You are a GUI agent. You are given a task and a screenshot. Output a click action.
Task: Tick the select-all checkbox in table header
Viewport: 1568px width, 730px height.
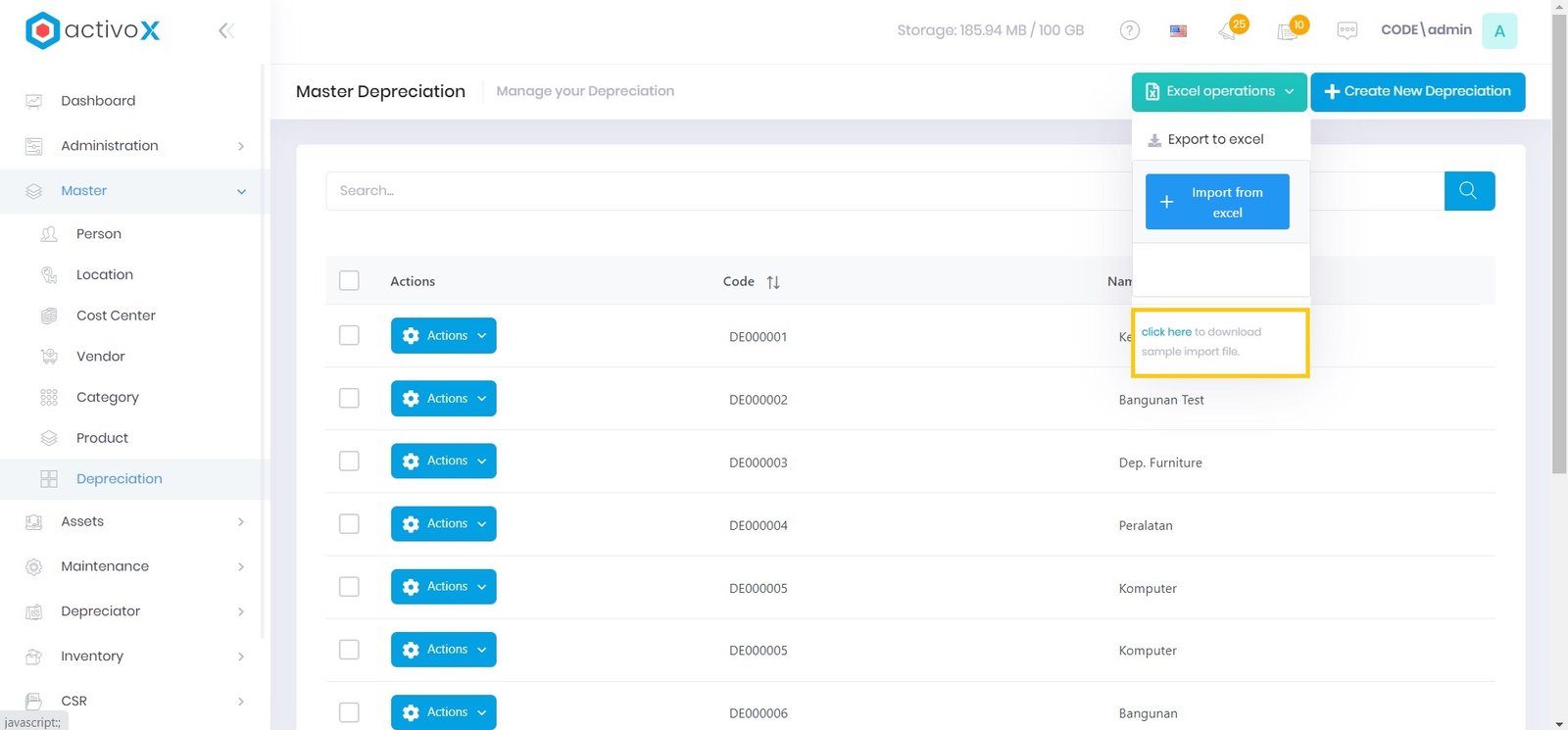click(x=349, y=281)
